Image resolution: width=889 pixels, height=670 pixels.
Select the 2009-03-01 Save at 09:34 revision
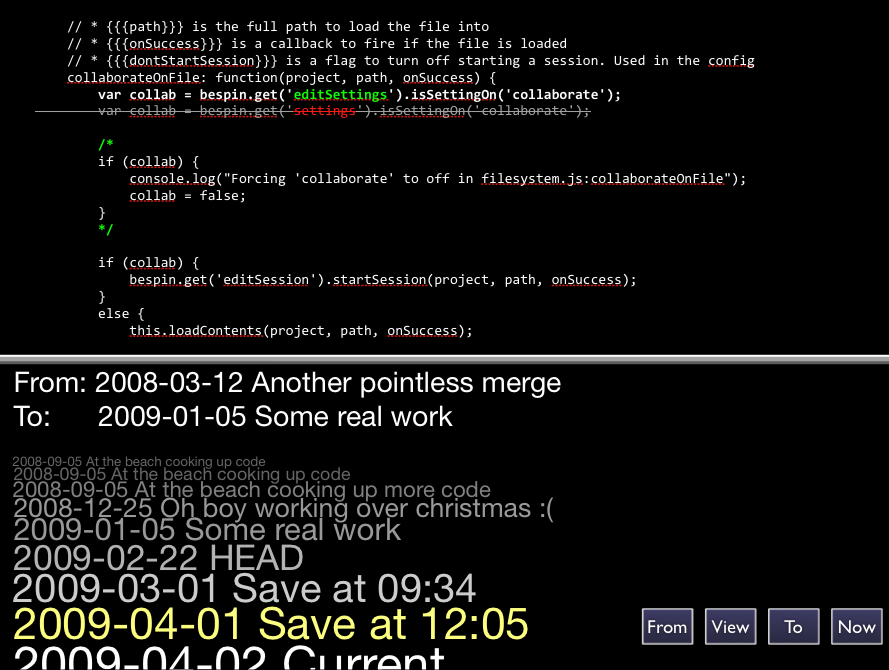[244, 588]
